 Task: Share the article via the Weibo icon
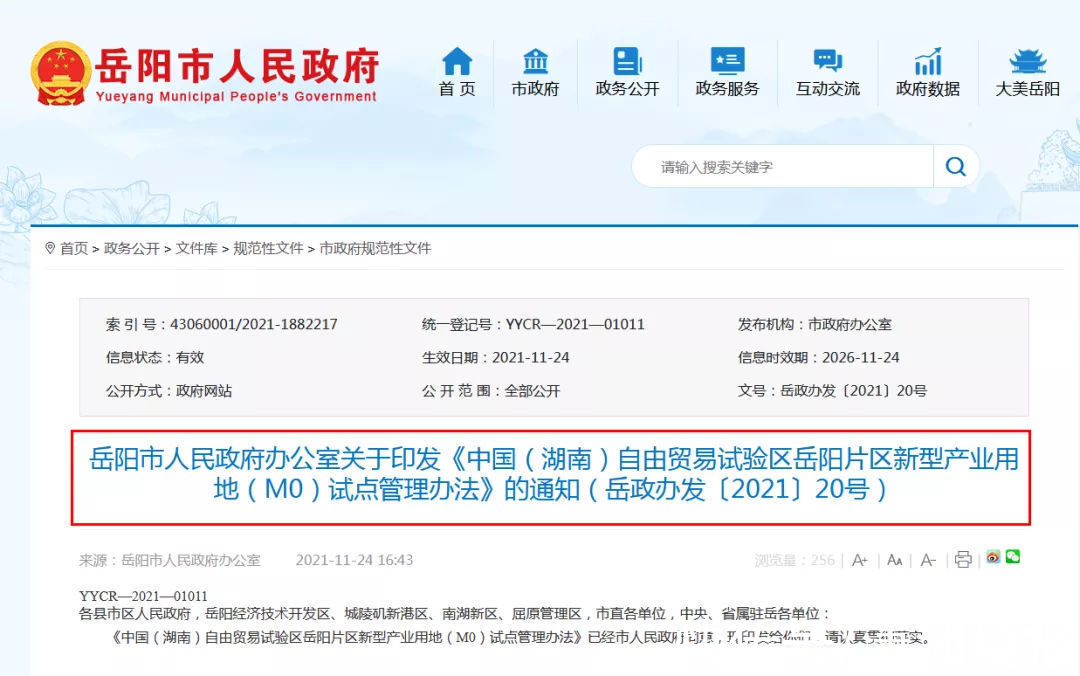coord(991,560)
